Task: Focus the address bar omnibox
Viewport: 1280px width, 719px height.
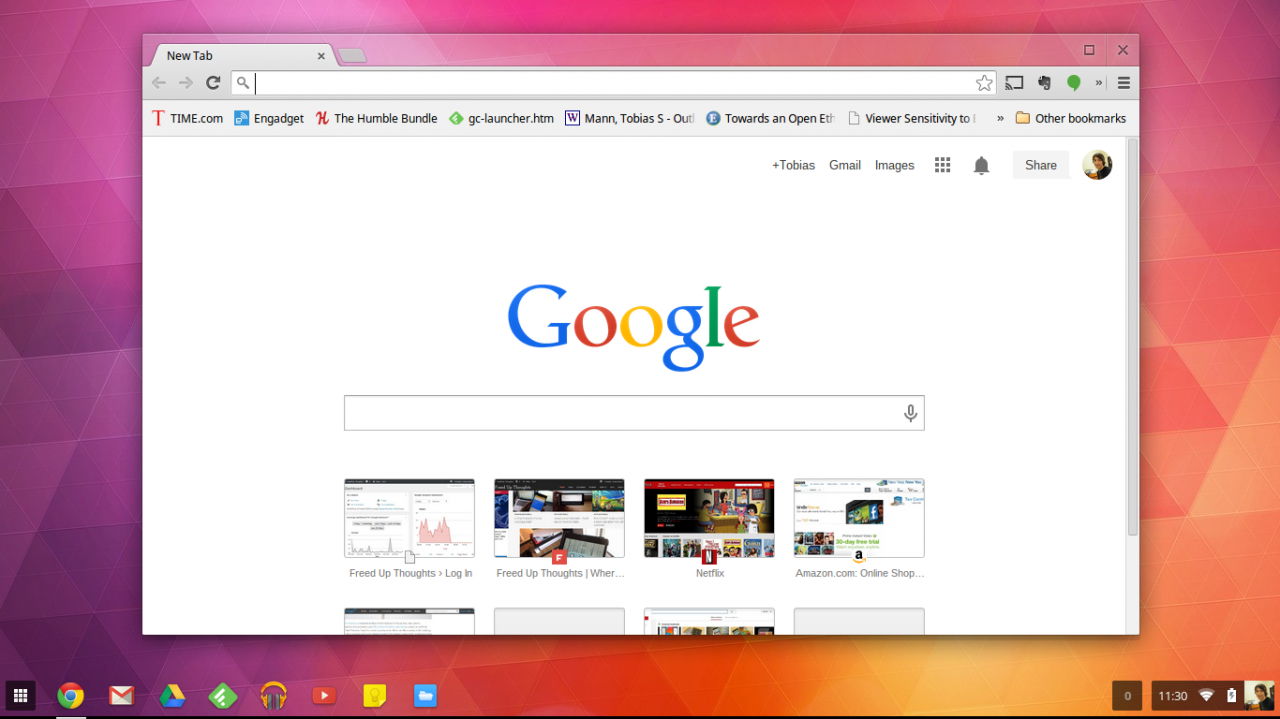Action: (x=613, y=83)
